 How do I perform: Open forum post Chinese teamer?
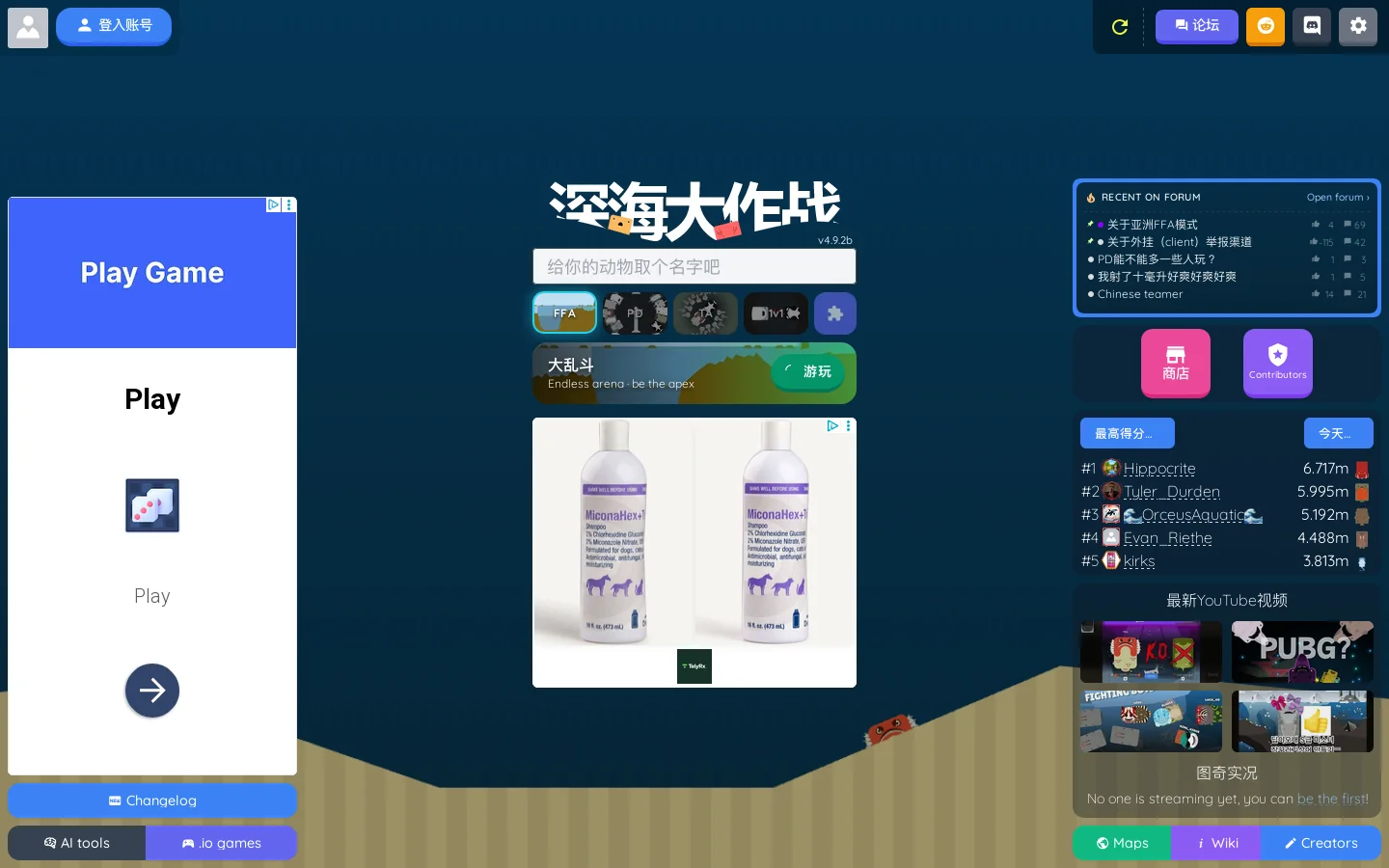pyautogui.click(x=1140, y=294)
